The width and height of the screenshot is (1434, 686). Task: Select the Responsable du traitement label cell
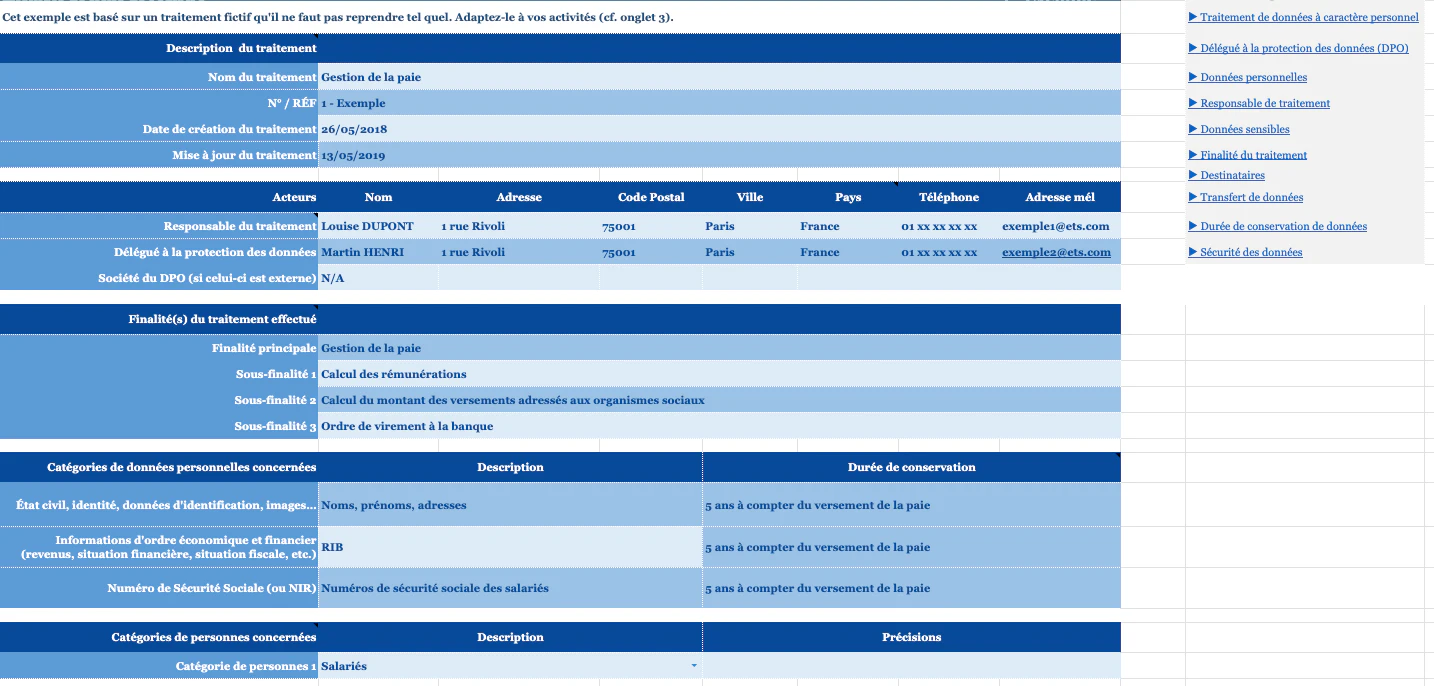[x=159, y=226]
